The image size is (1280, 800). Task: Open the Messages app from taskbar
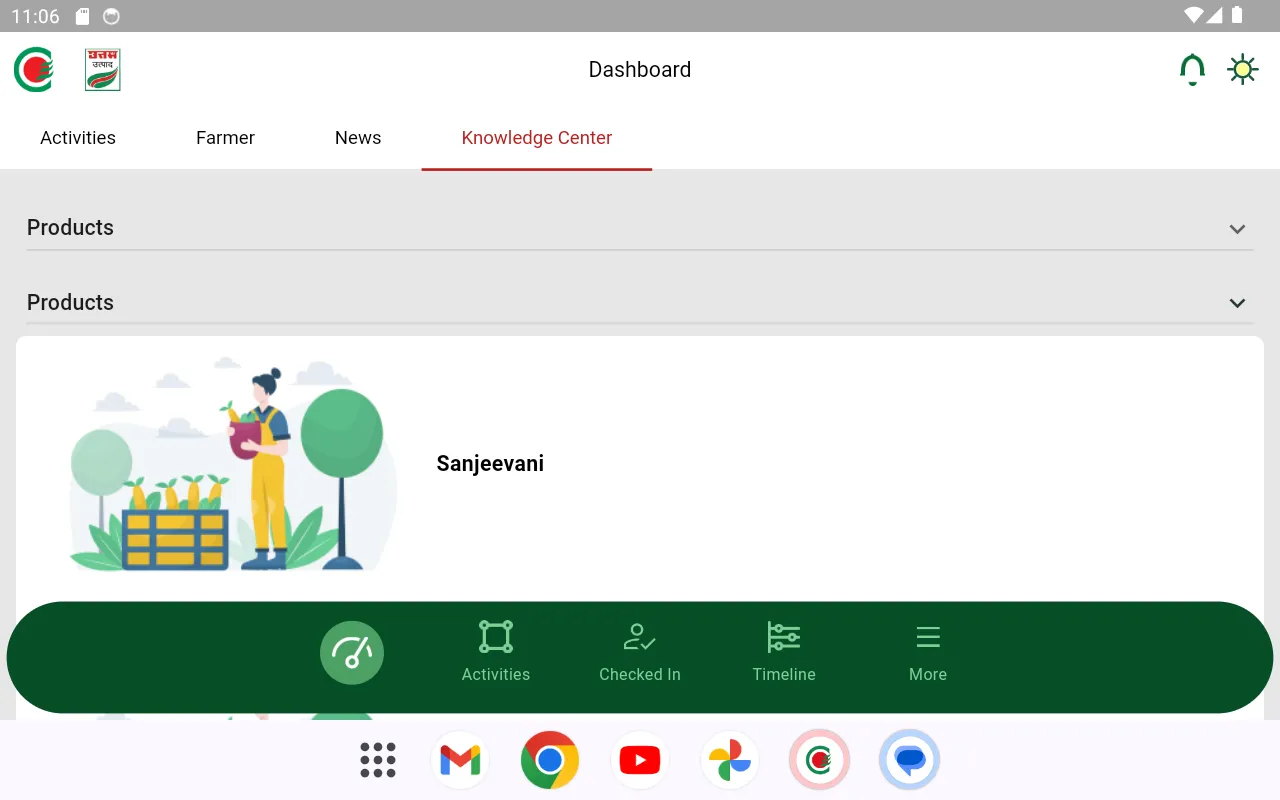(910, 760)
